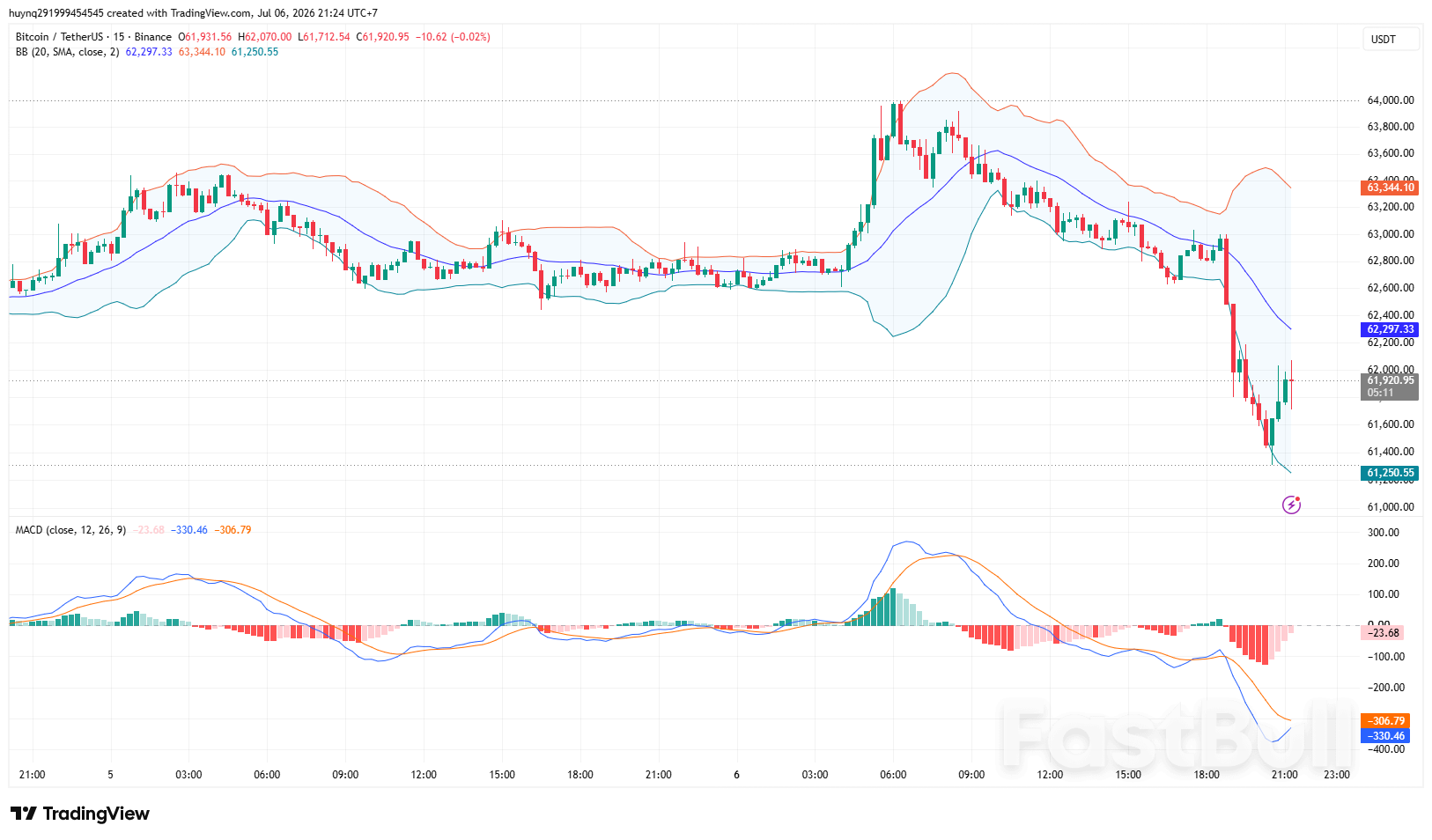Select the BB (20, SMA, close, 2) indicator legend
Image resolution: width=1432 pixels, height=840 pixels.
67,52
